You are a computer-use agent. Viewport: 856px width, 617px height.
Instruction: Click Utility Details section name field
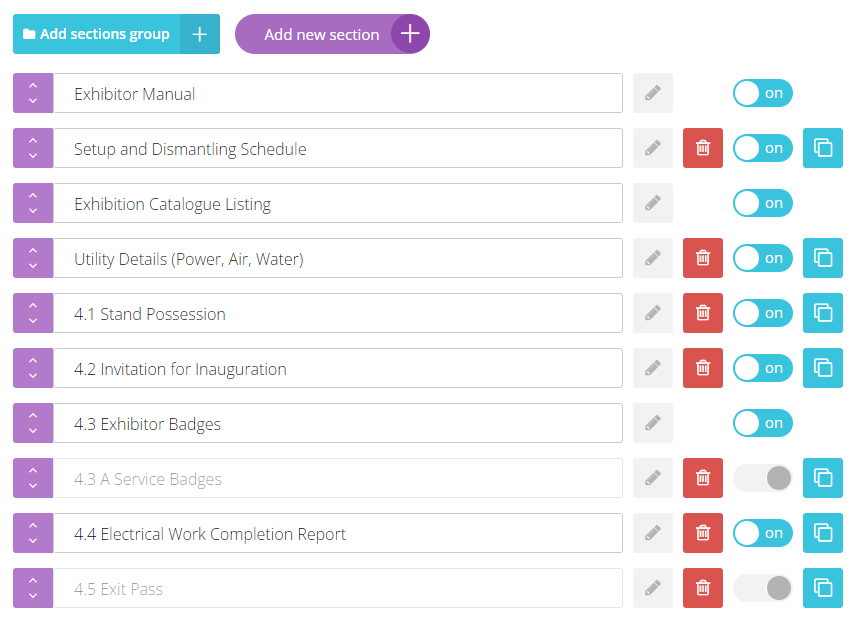(338, 258)
